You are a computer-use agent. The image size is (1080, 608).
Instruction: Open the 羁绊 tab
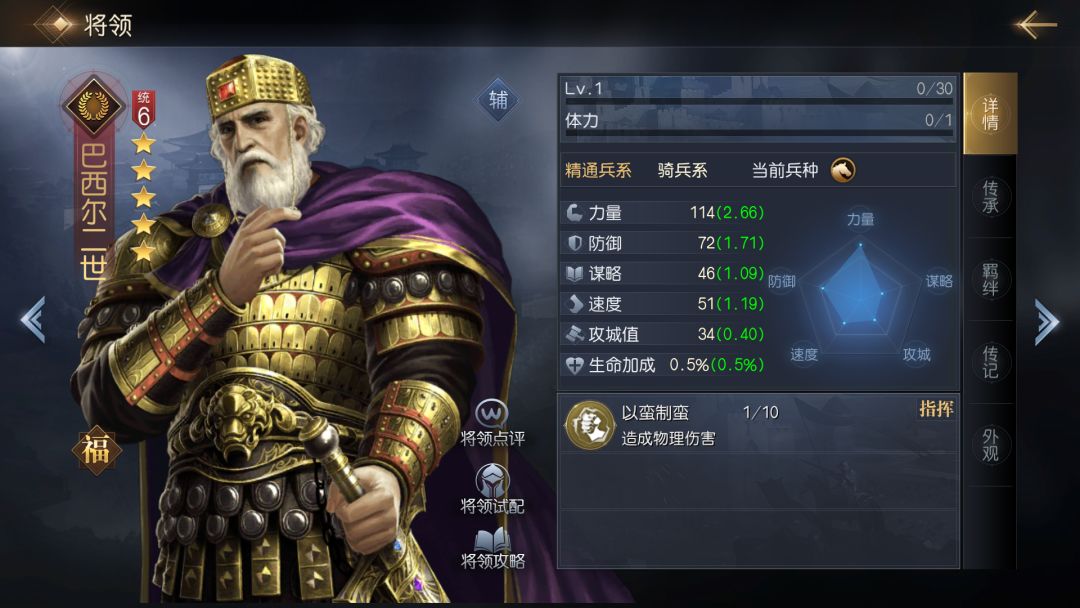coord(990,280)
